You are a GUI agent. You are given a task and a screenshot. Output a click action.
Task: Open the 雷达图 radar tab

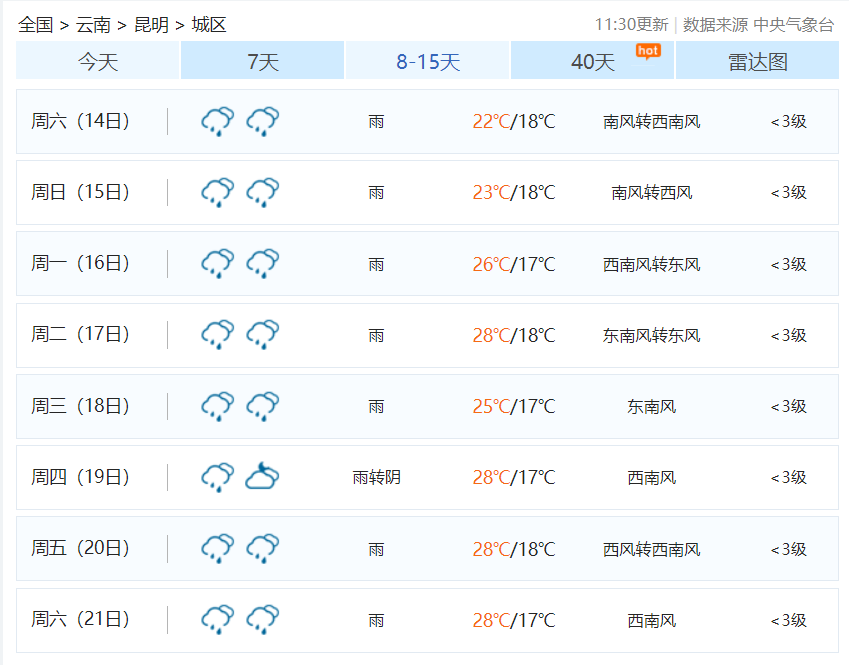(x=757, y=60)
